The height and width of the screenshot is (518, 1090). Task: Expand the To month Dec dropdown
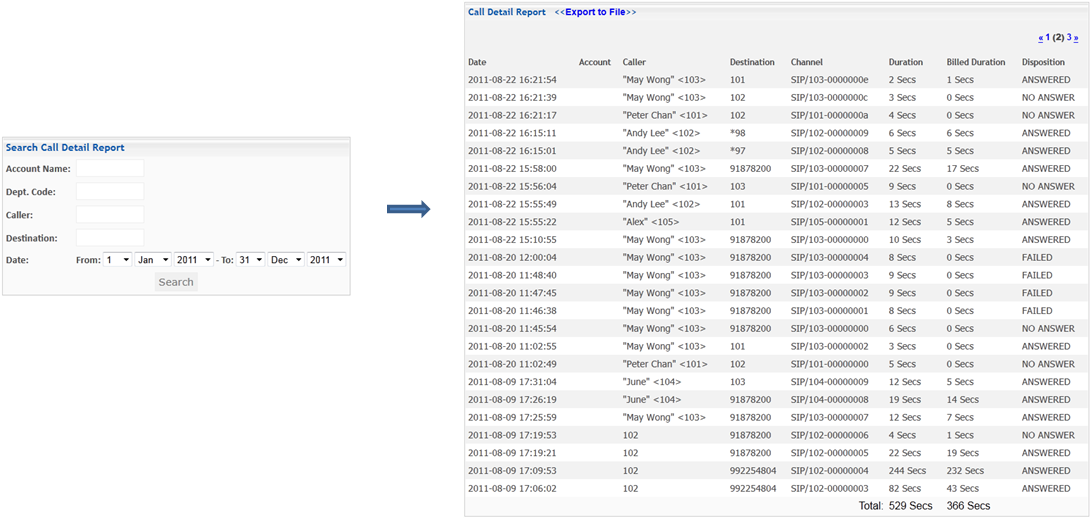coord(286,259)
